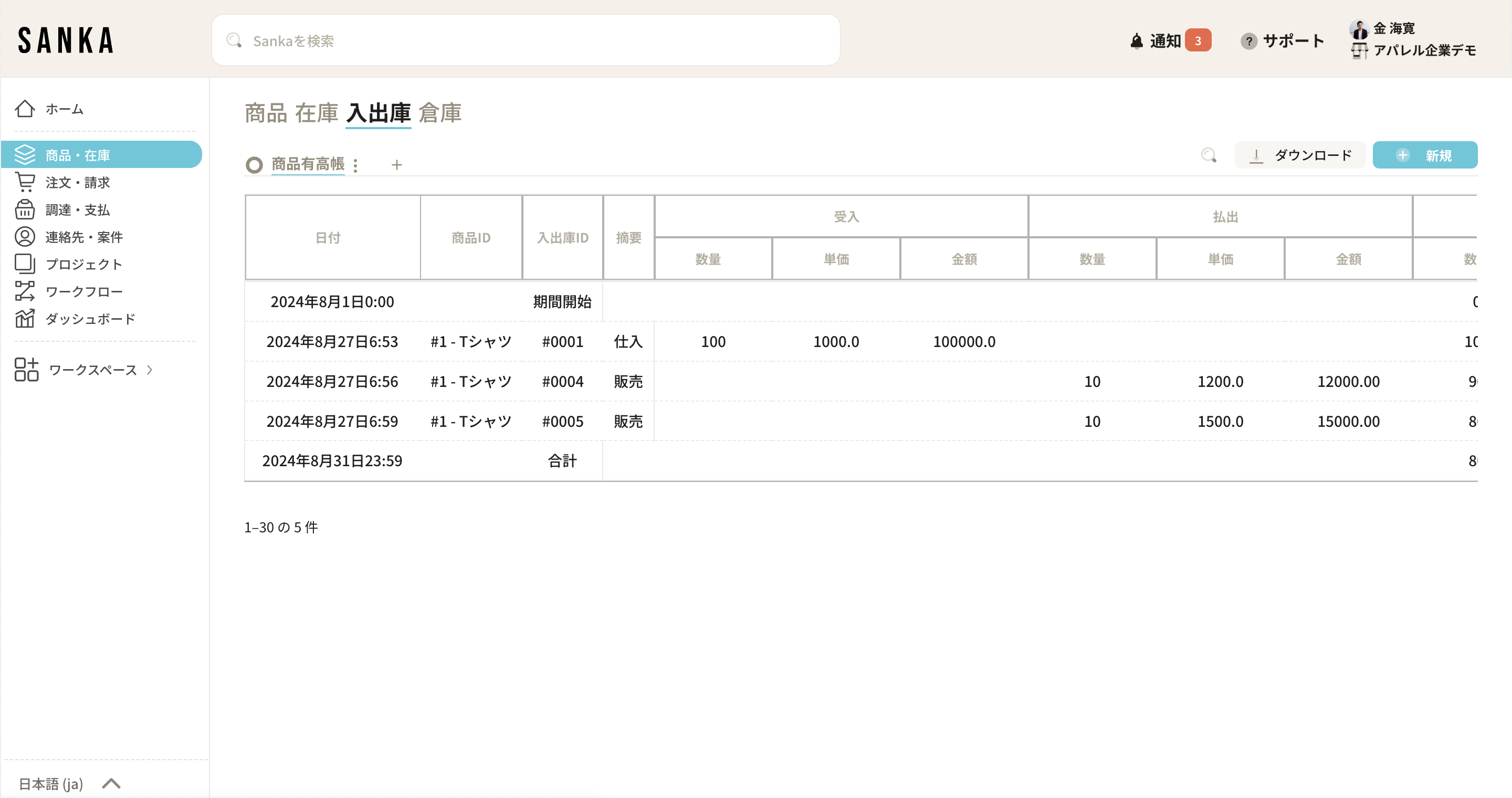Click the table search magnifier icon
This screenshot has height=798, width=1512.
pos(1209,155)
